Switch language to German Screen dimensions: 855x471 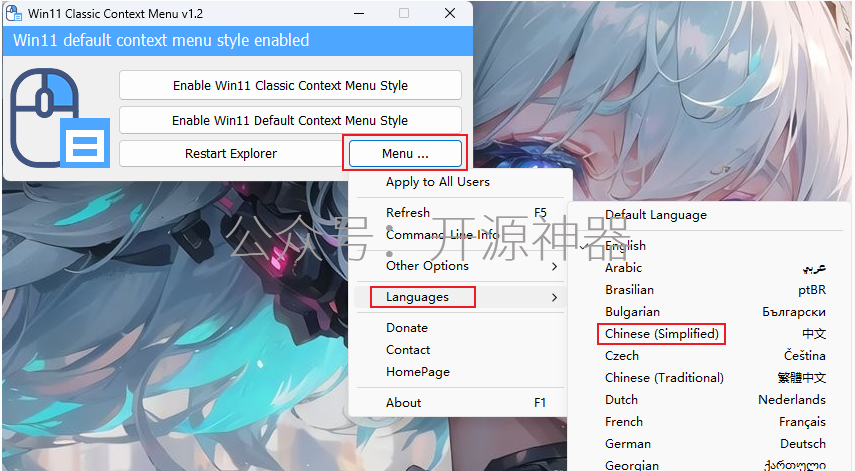[x=709, y=444]
